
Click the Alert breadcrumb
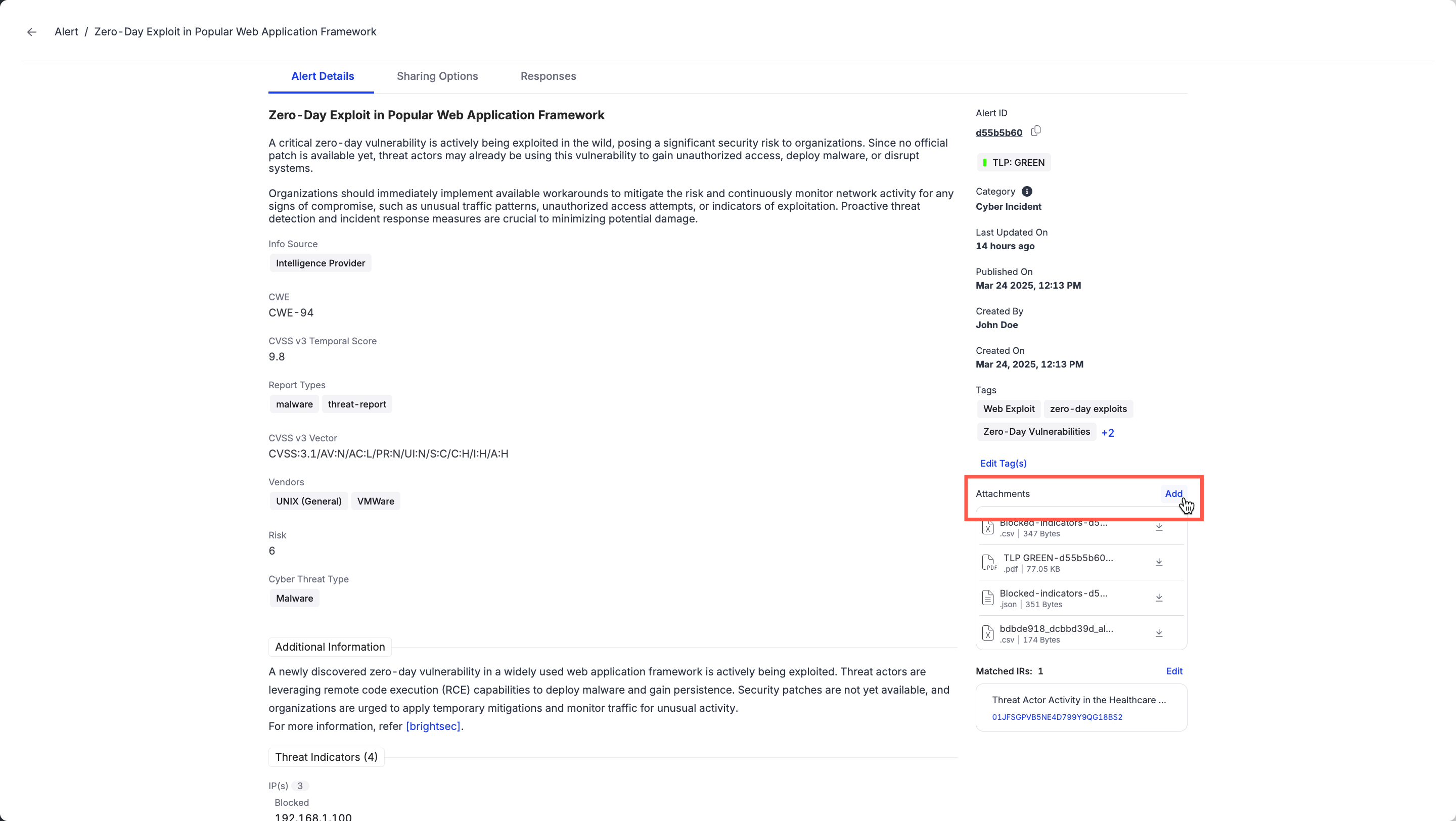pos(66,32)
